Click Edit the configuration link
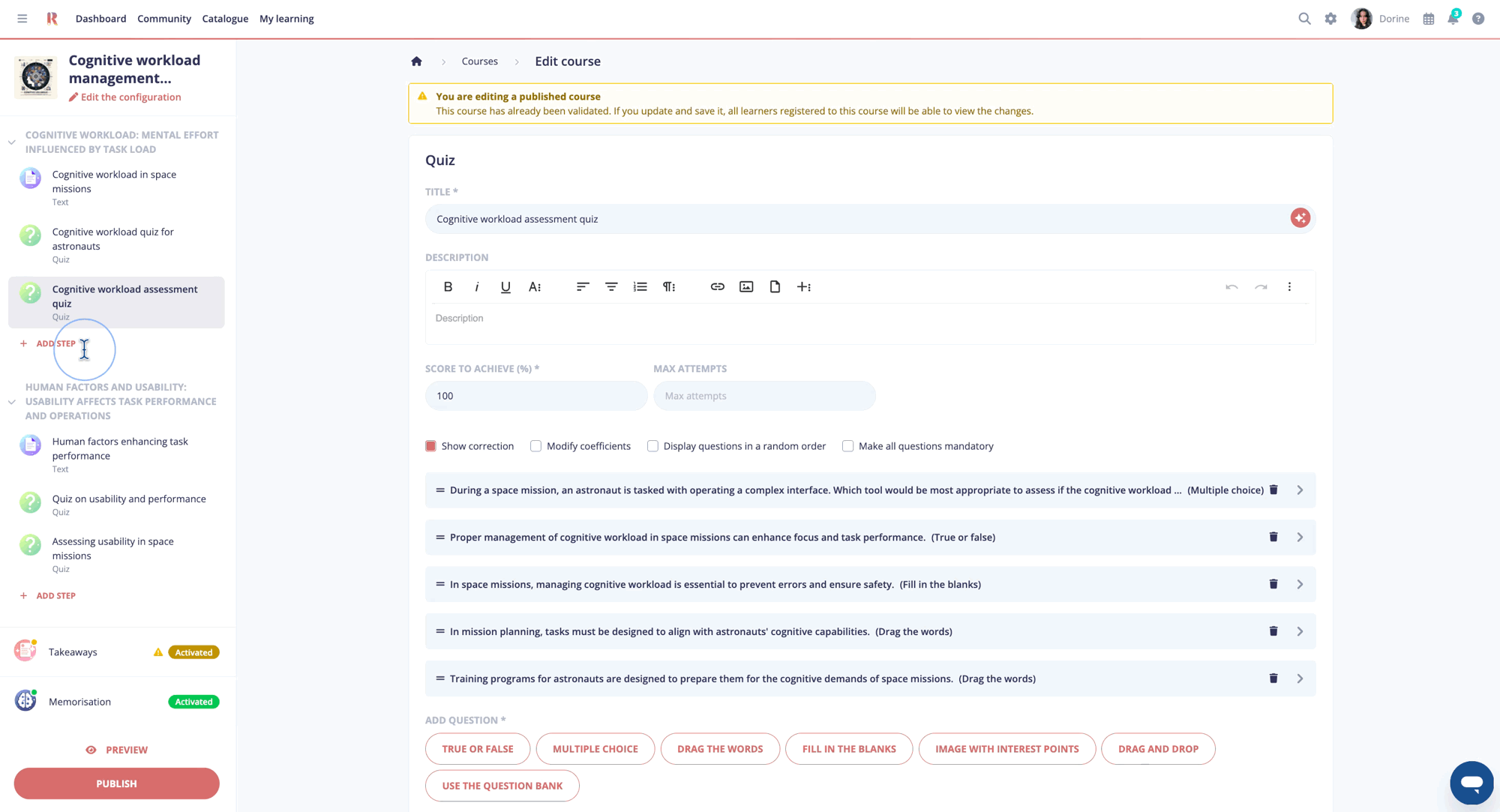 [130, 97]
